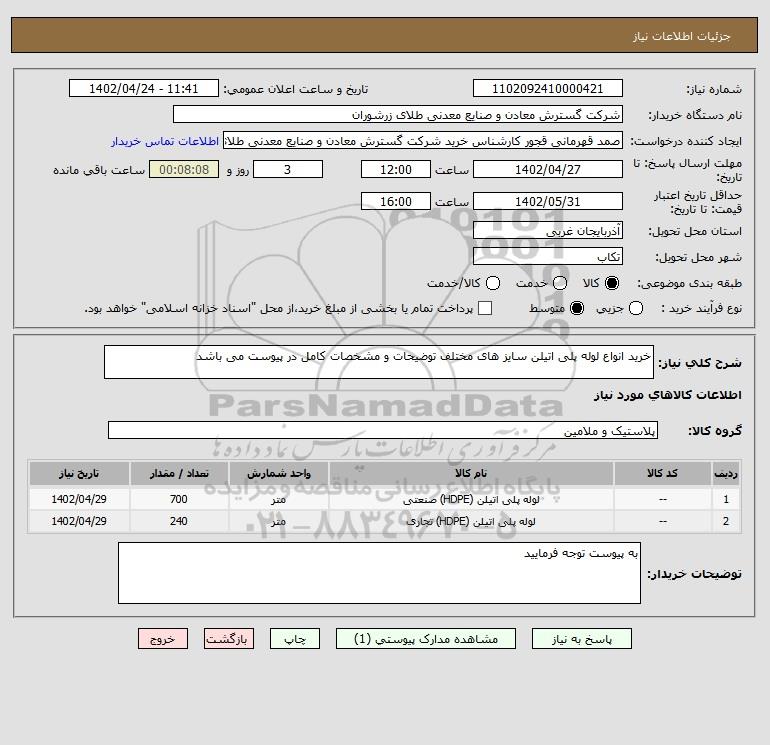Click the announcement date field 1402/04/24 - 11:41

point(144,89)
